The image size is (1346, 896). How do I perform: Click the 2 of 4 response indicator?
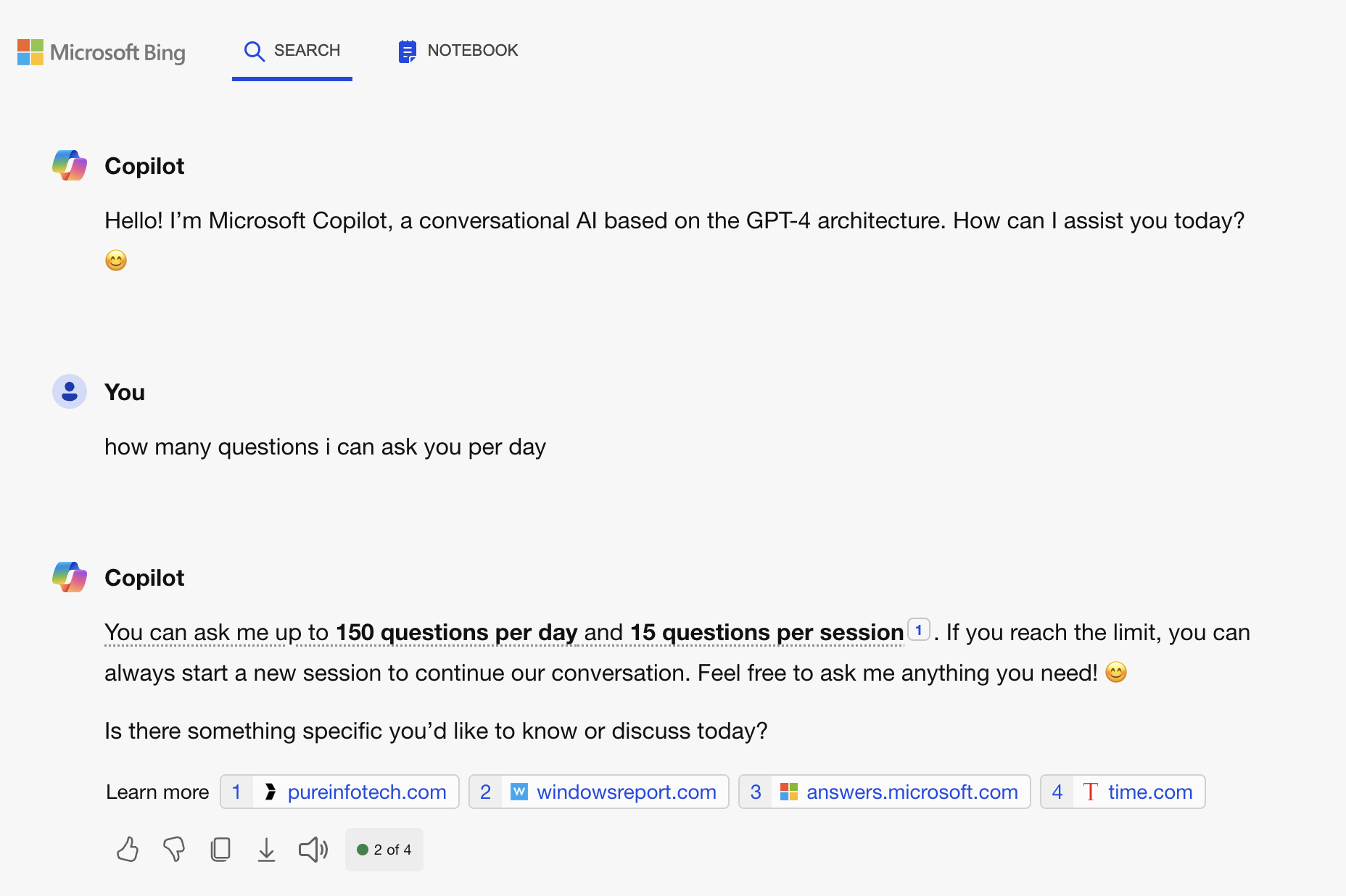(384, 849)
